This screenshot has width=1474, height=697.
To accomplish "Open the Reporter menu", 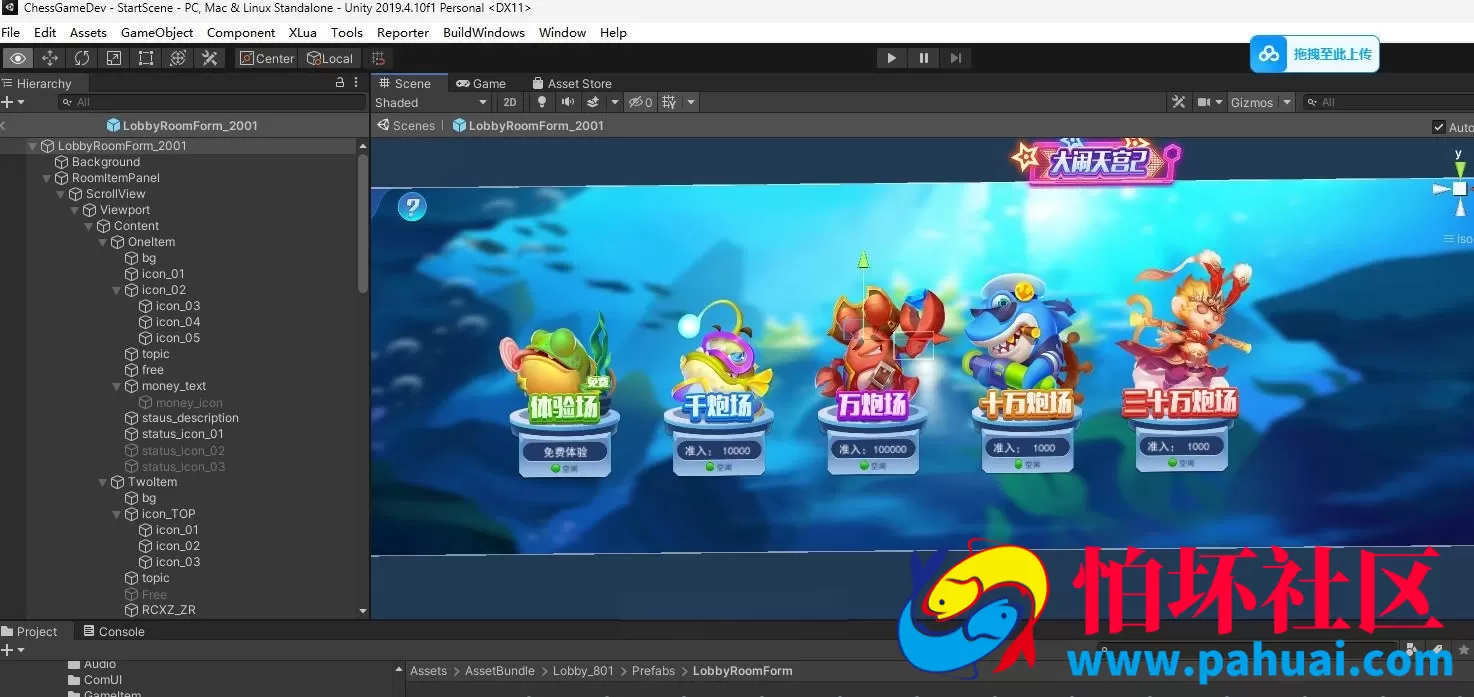I will click(x=403, y=32).
